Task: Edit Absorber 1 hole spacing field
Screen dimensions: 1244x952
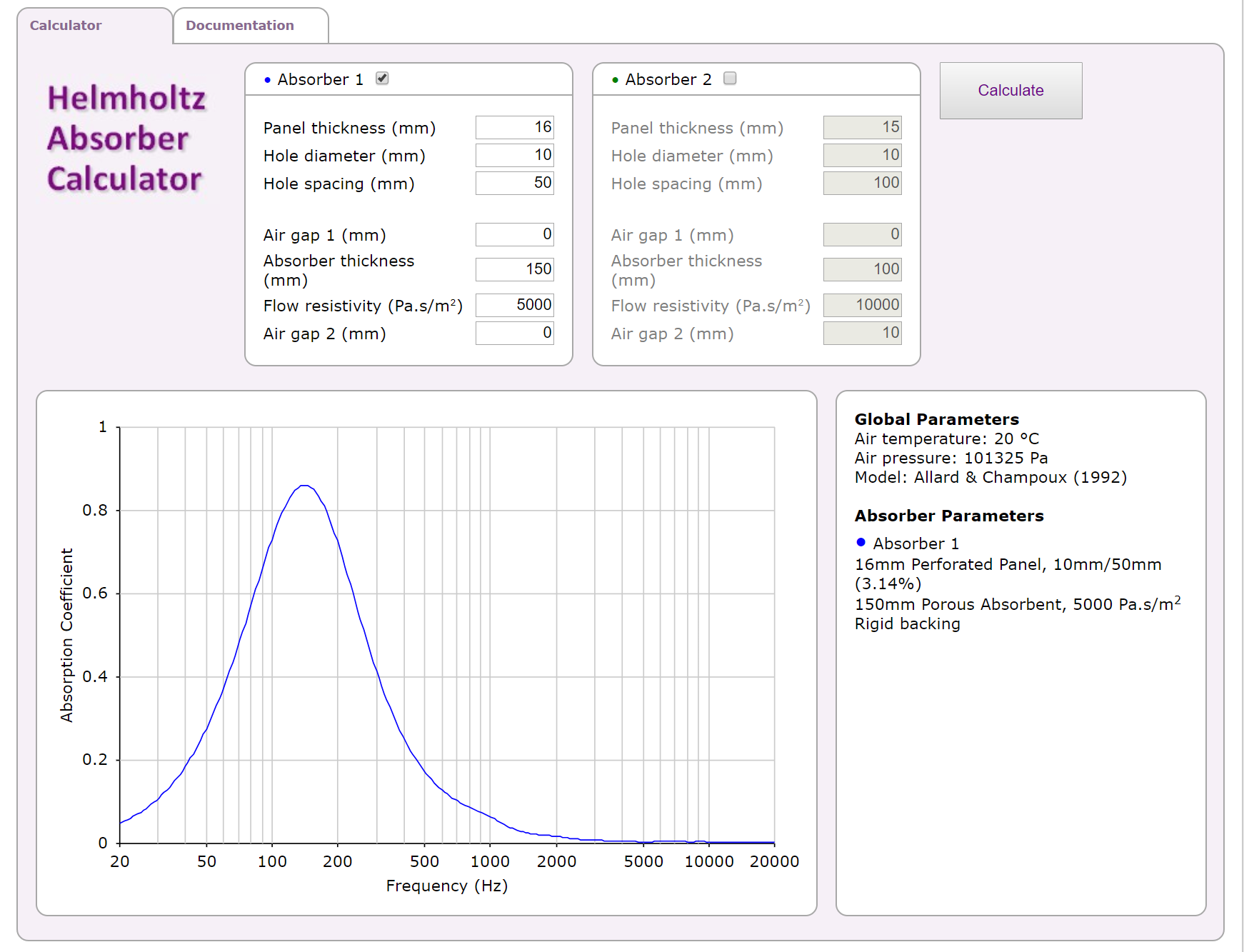Action: 515,183
